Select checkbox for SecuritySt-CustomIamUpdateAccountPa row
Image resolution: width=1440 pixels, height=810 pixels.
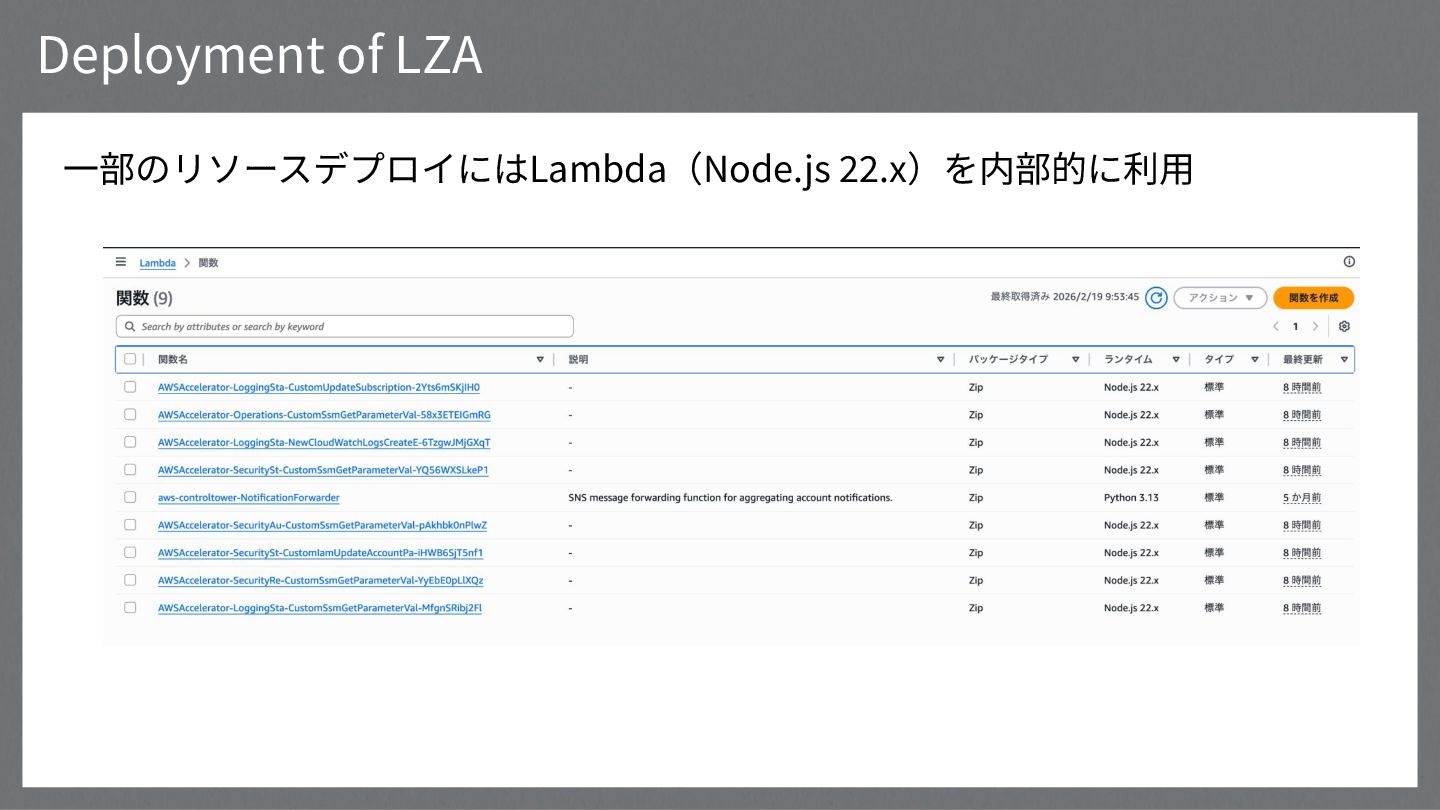pyautogui.click(x=130, y=552)
